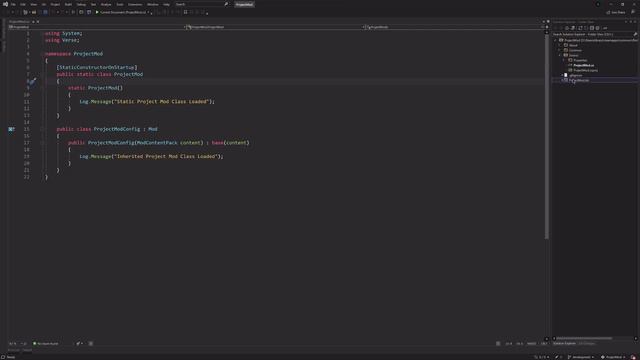Click the pending changes pencil icon in status bar
Screen dimensions: 640x360
pyautogui.click(x=557, y=357)
